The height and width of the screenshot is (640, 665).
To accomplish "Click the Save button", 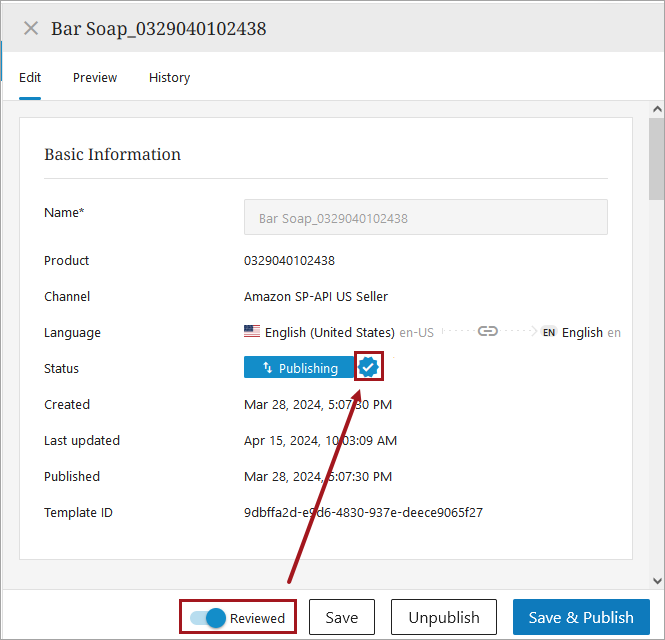I will pos(341,618).
